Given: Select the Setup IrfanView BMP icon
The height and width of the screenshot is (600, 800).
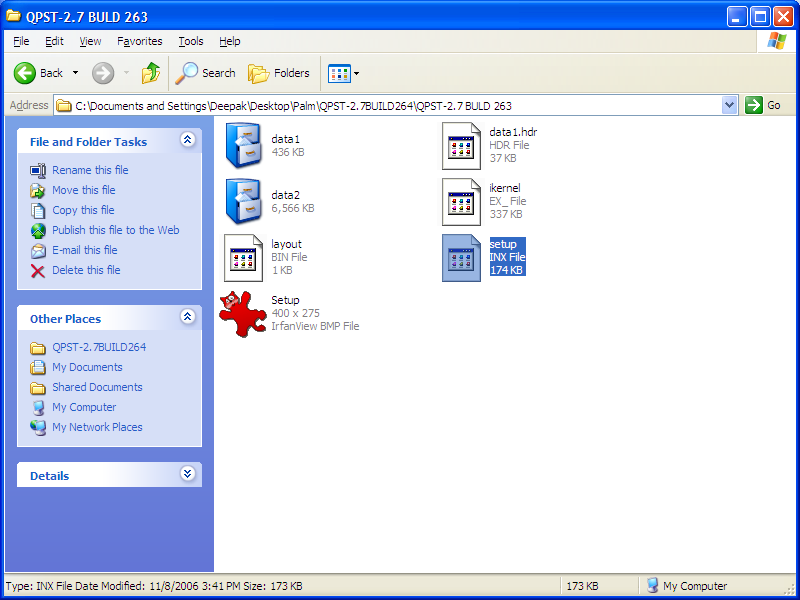Looking at the screenshot, I should point(243,314).
